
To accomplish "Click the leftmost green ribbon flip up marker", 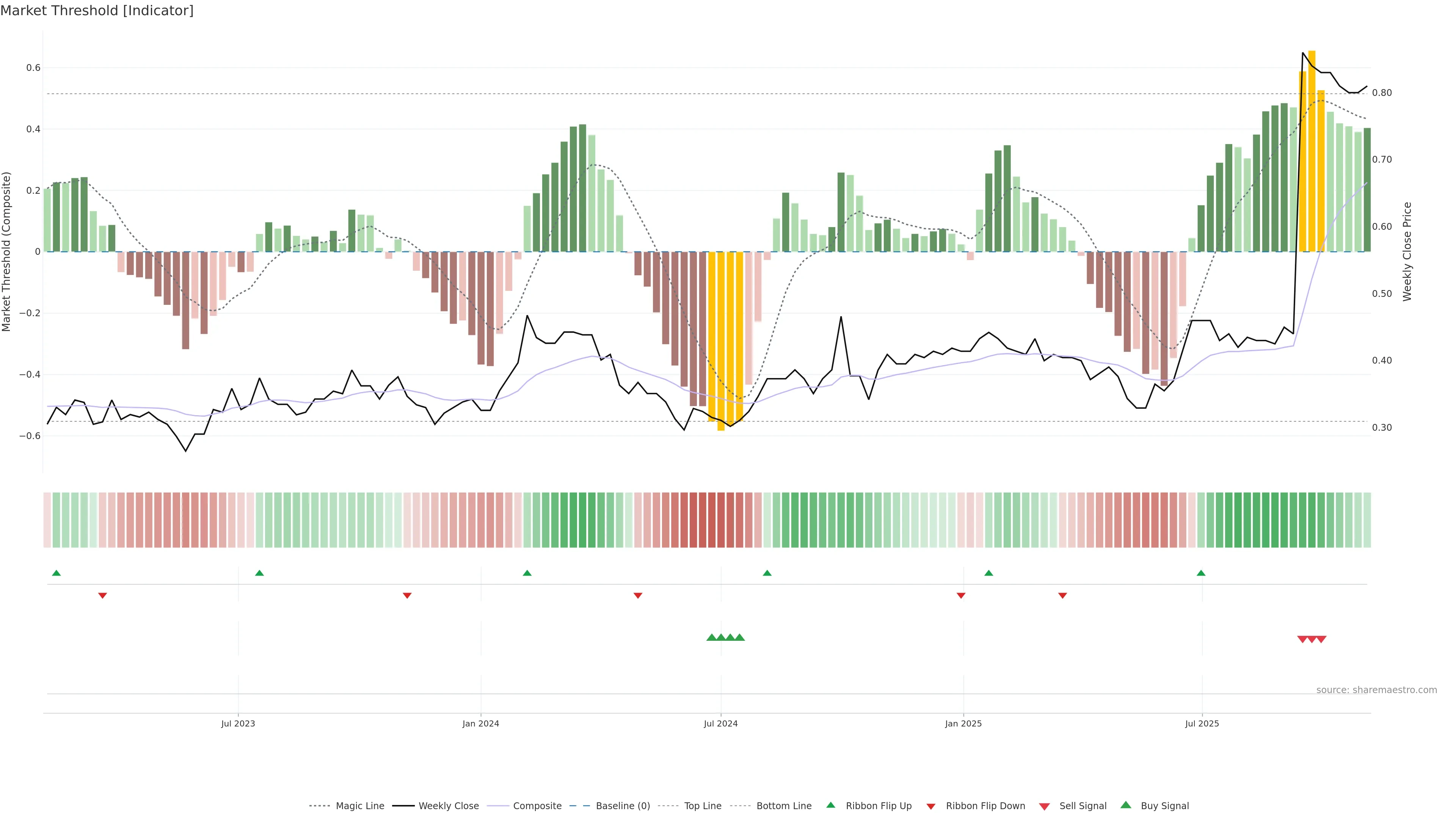I will (x=56, y=573).
